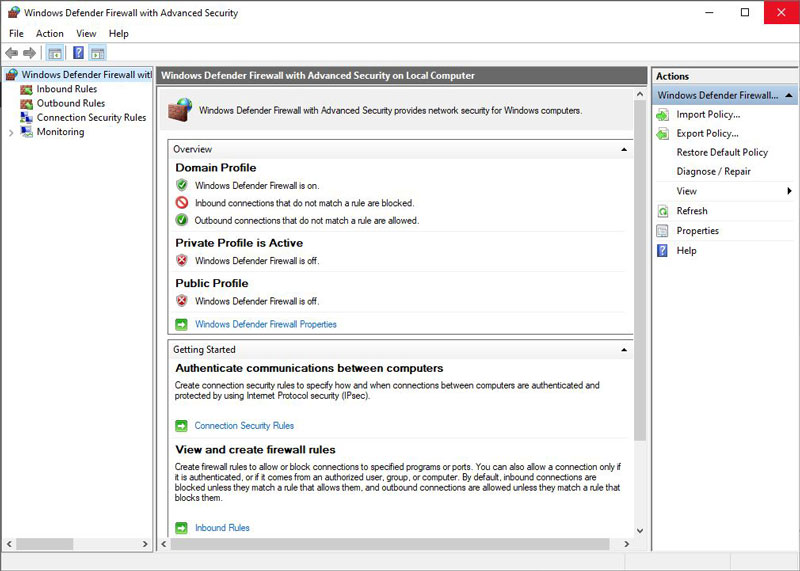
Task: Click the center pane vertical scrollbar thumb
Action: click(640, 270)
